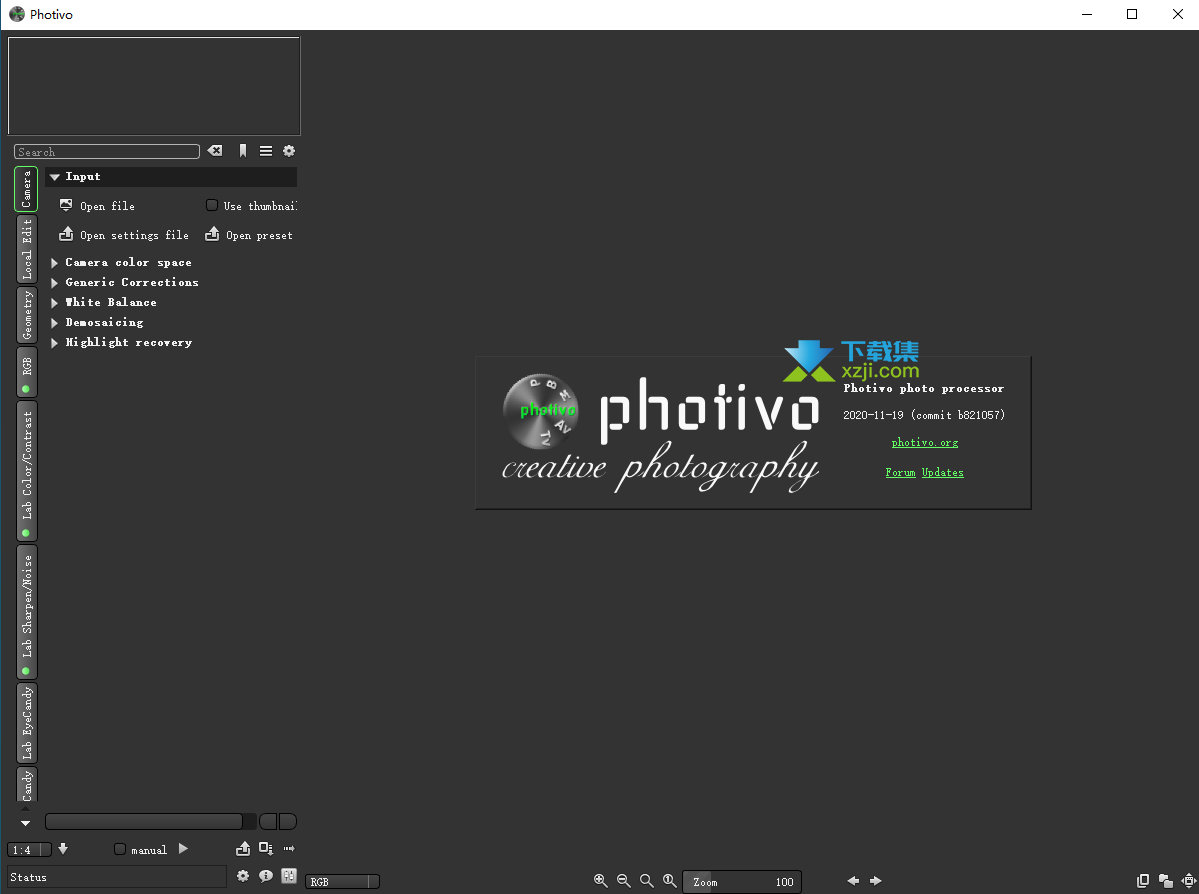
Task: Click Open preset button
Action: coord(249,235)
